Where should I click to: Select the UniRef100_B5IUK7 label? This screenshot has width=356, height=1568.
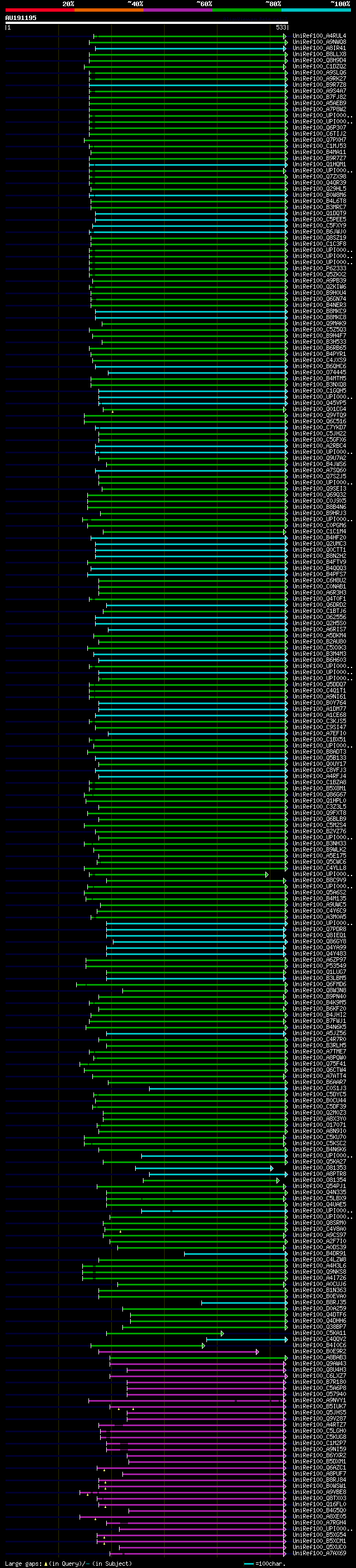319,1406
